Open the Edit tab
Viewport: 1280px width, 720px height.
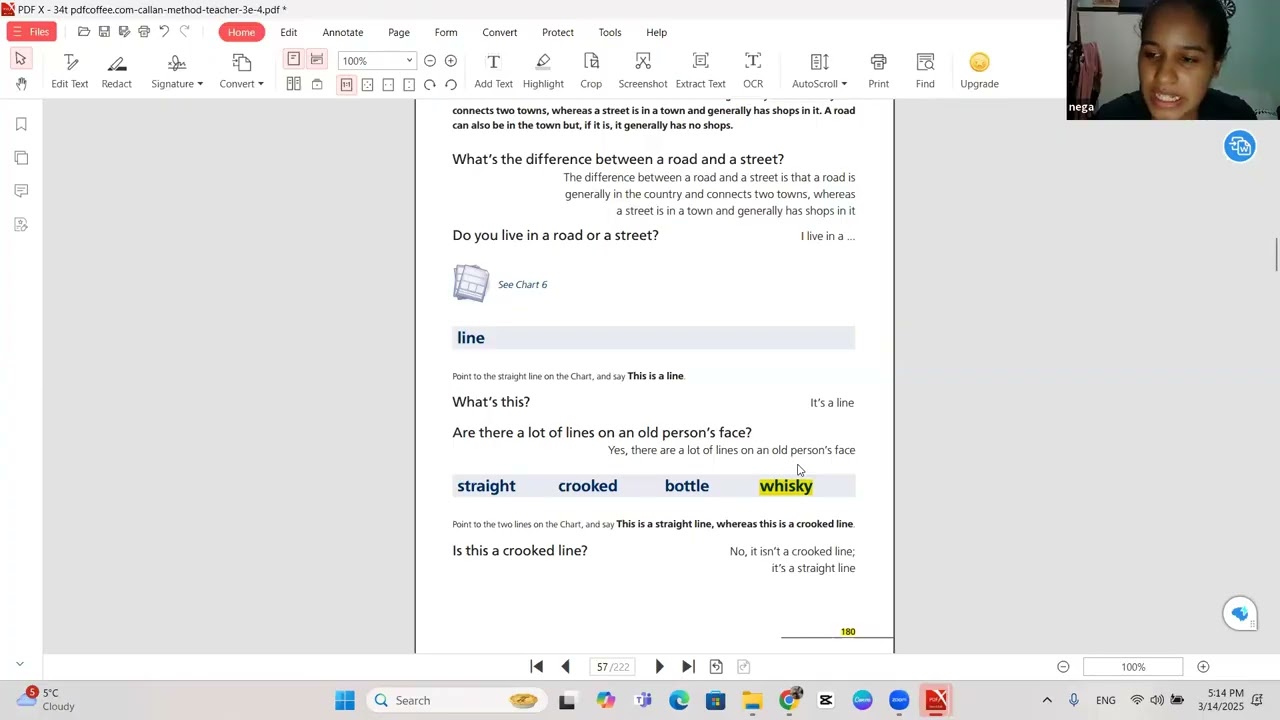point(289,32)
